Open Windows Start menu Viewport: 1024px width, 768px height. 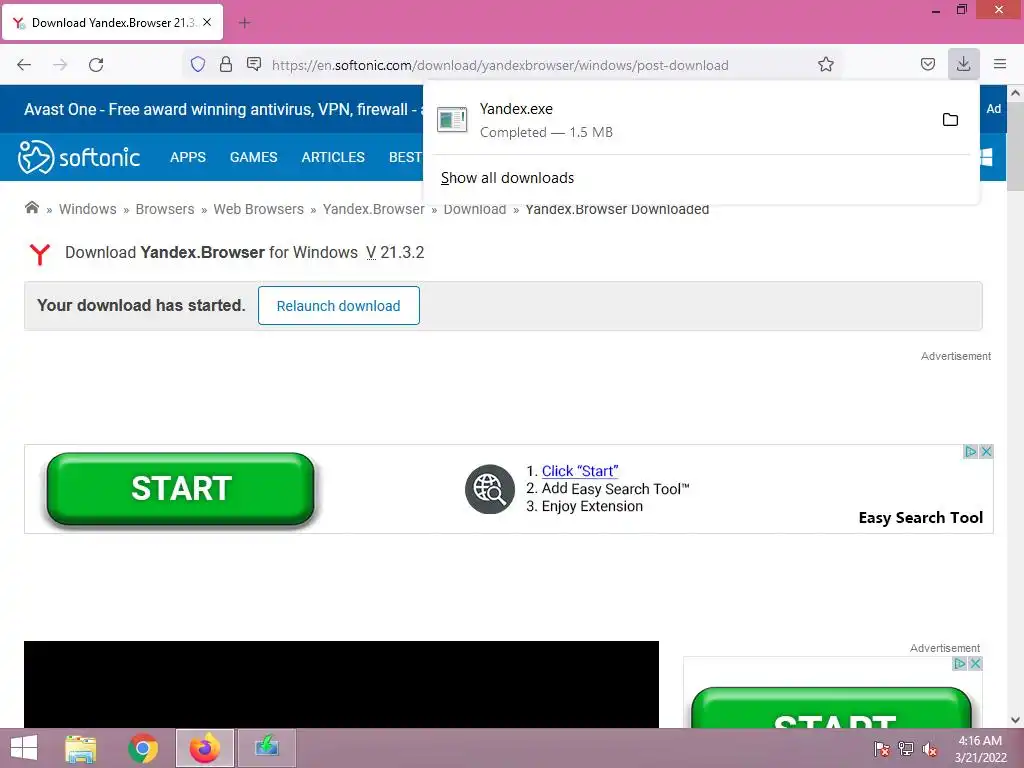point(24,748)
